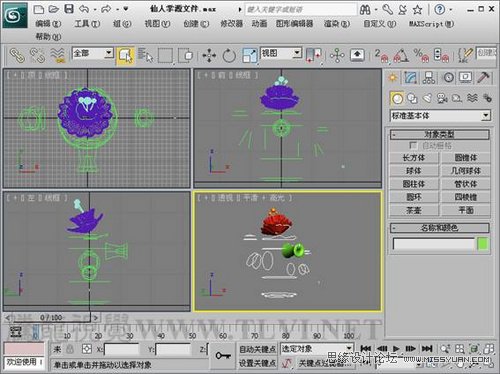Image resolution: width=500 pixels, height=374 pixels.
Task: Select the Shapes category icon
Action: pos(412,98)
